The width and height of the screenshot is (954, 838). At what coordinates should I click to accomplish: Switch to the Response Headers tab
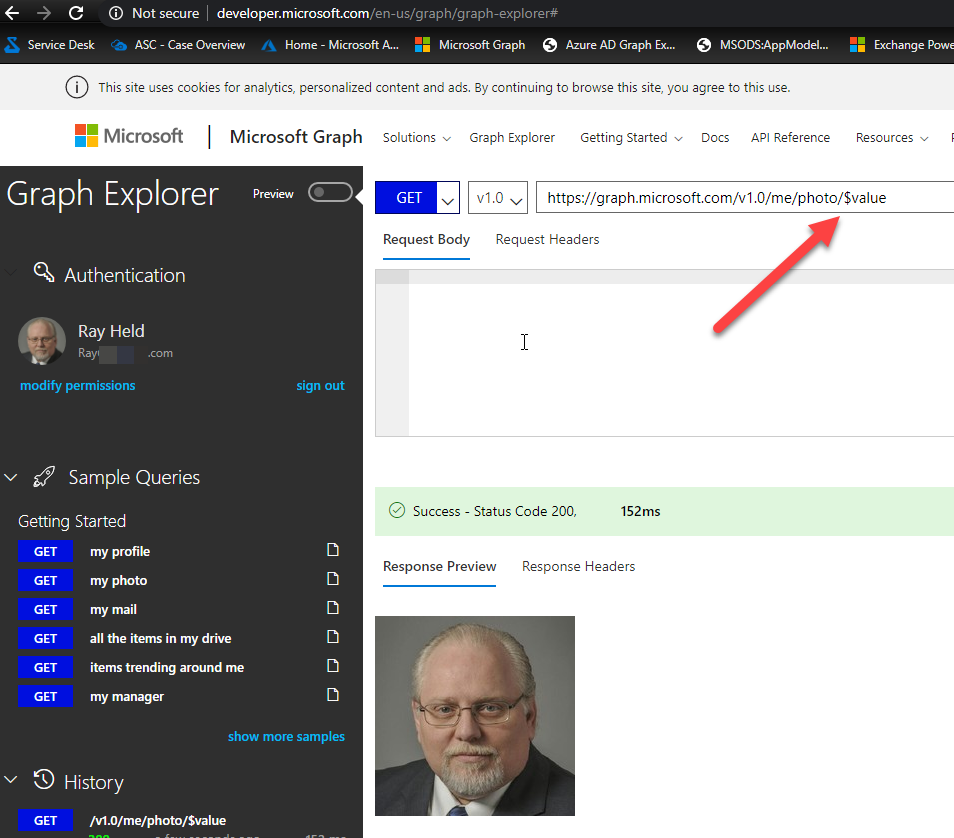point(579,567)
